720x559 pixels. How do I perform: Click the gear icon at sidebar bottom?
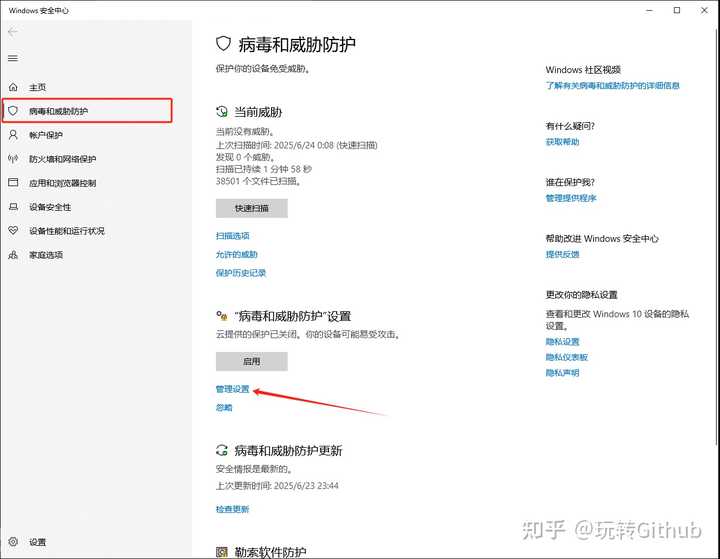pyautogui.click(x=13, y=542)
